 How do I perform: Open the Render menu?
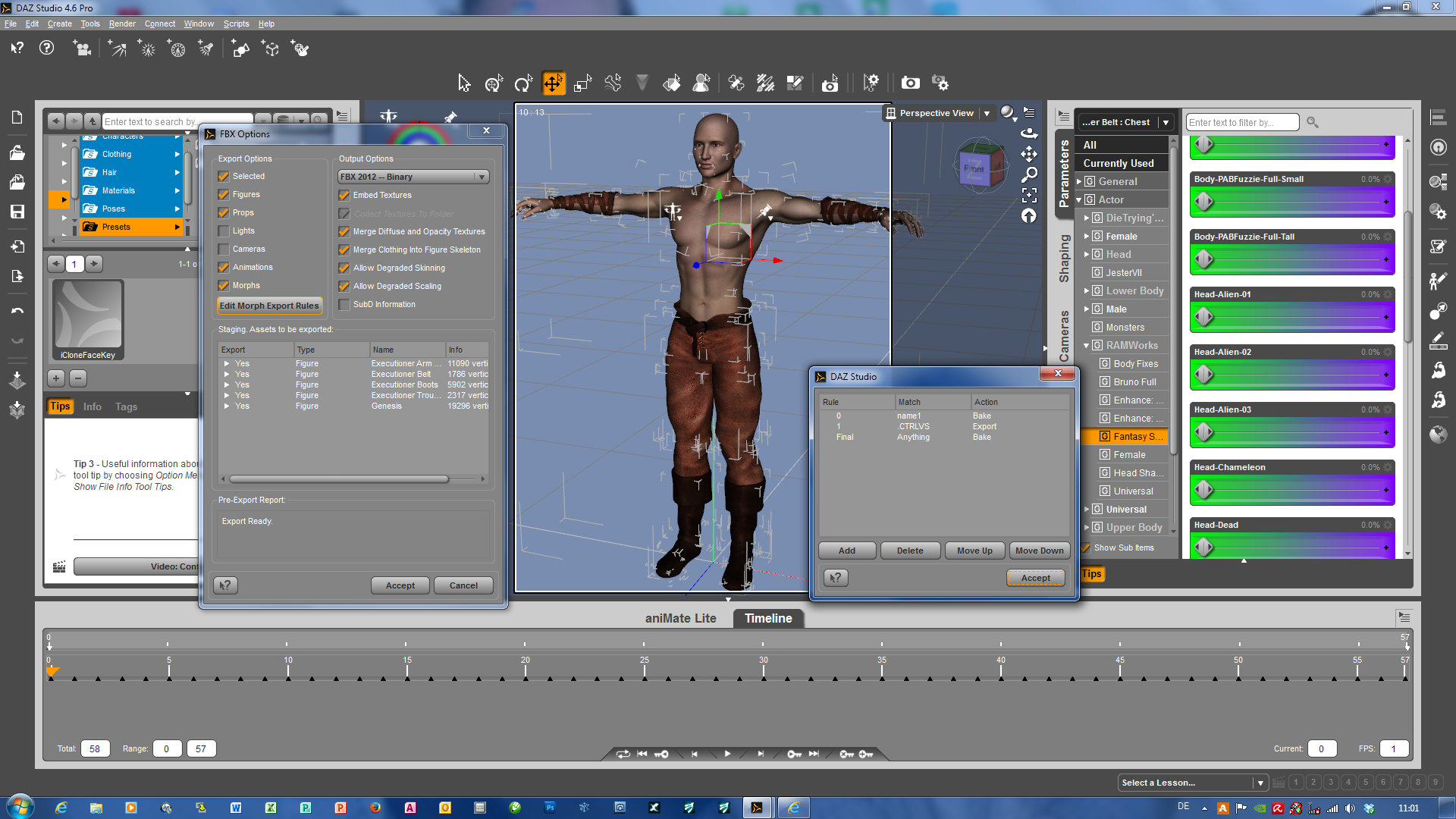pyautogui.click(x=121, y=24)
